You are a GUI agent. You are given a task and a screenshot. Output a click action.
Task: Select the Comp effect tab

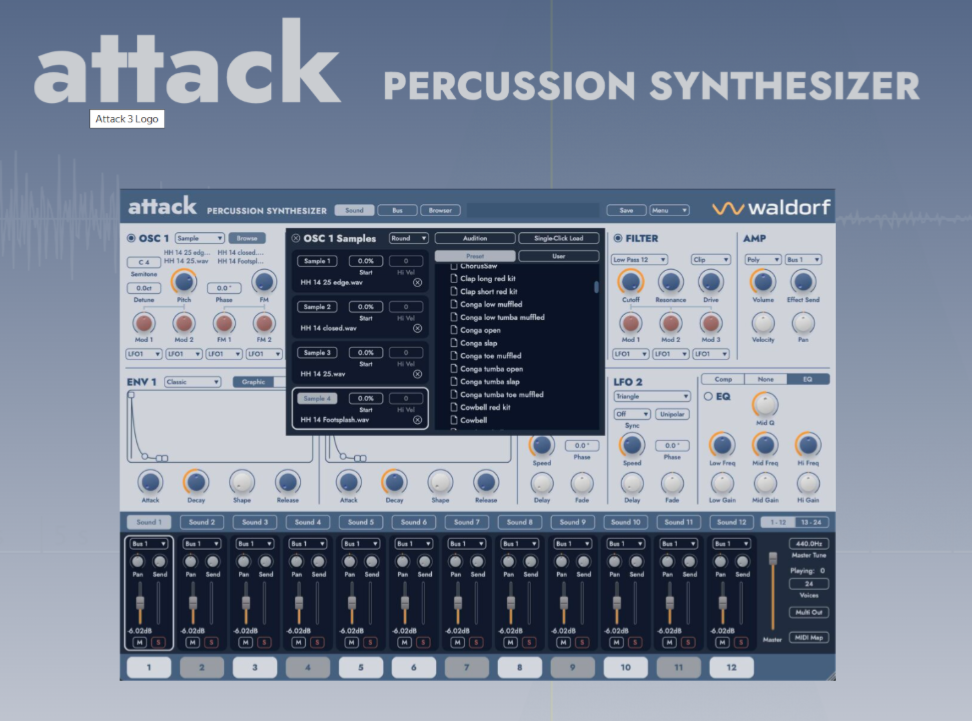coord(723,379)
